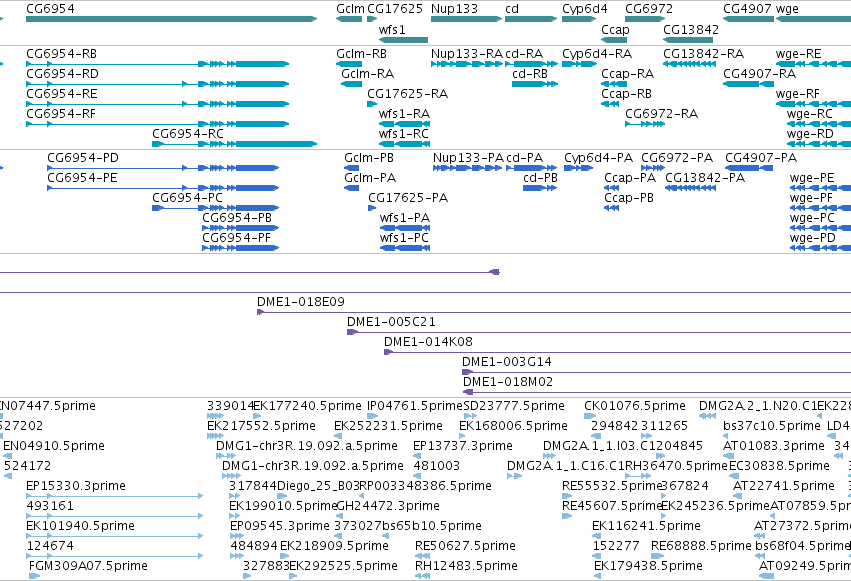Select protein CG6954-PF

(240, 248)
